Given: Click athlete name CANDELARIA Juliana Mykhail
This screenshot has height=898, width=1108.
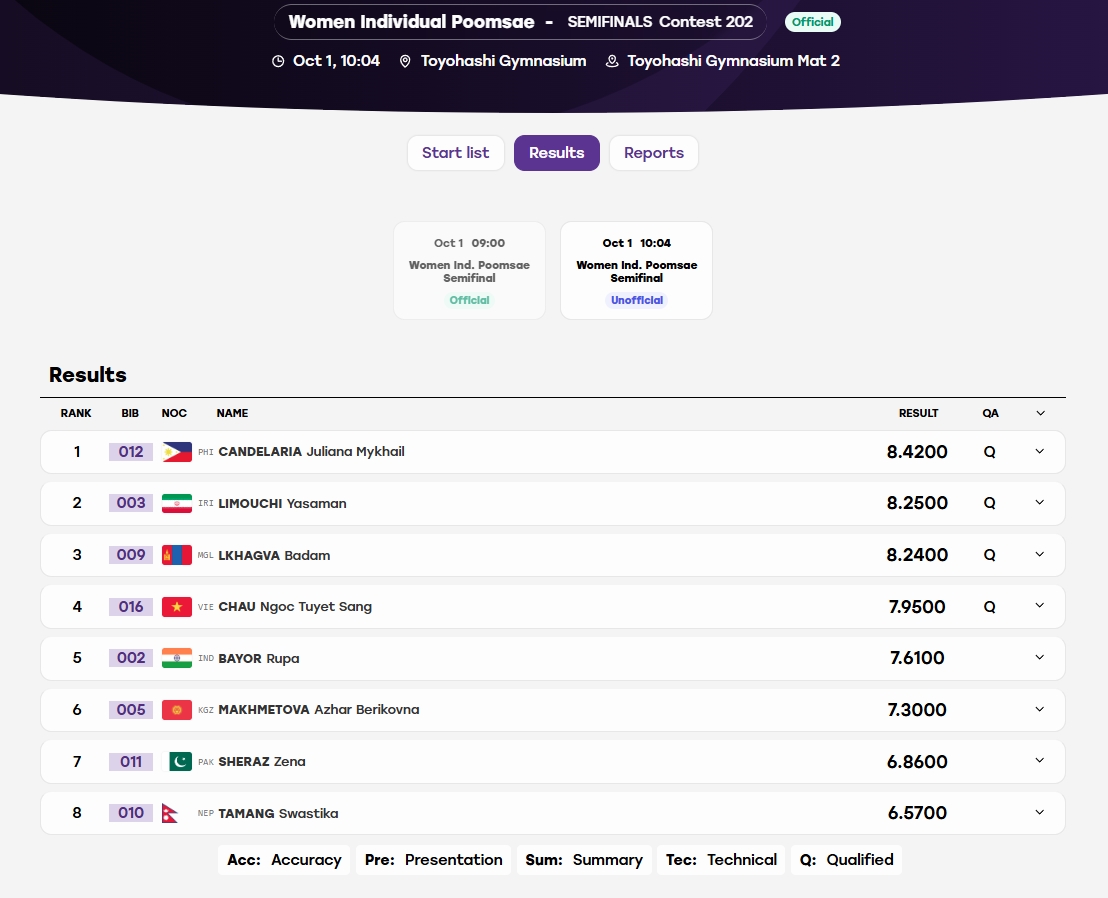Looking at the screenshot, I should tap(312, 451).
